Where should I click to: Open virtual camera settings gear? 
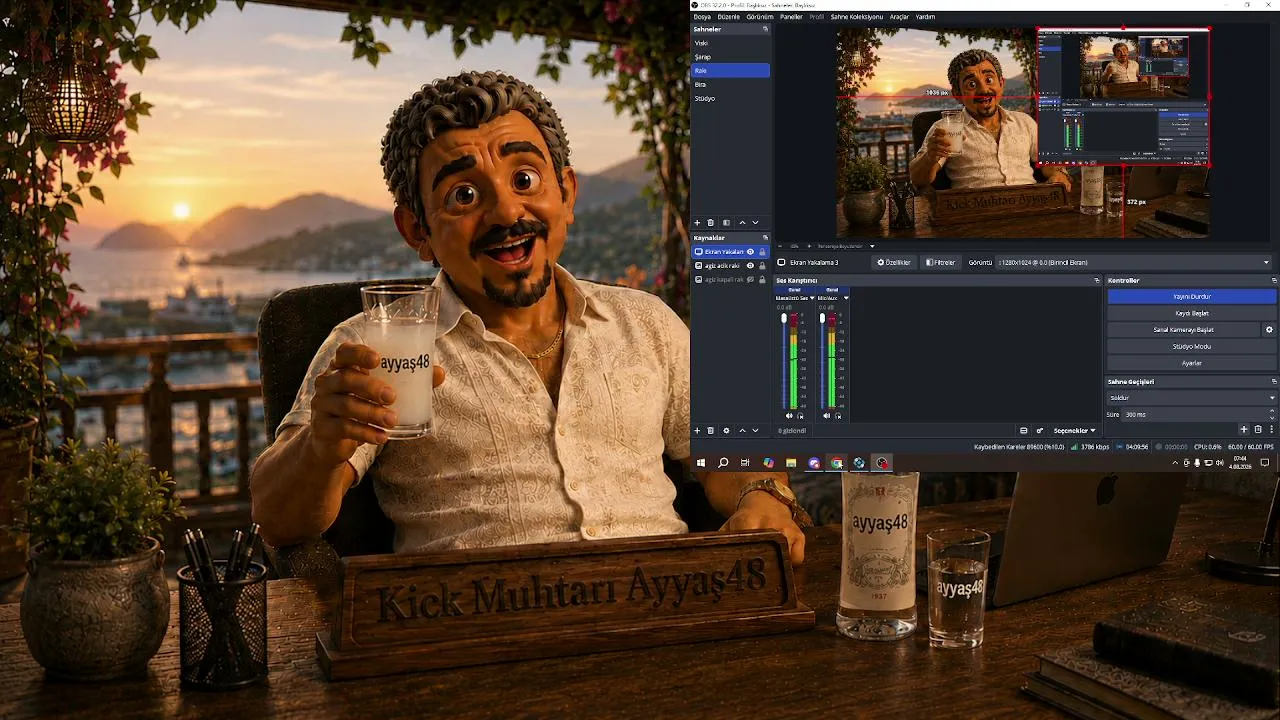click(x=1269, y=329)
